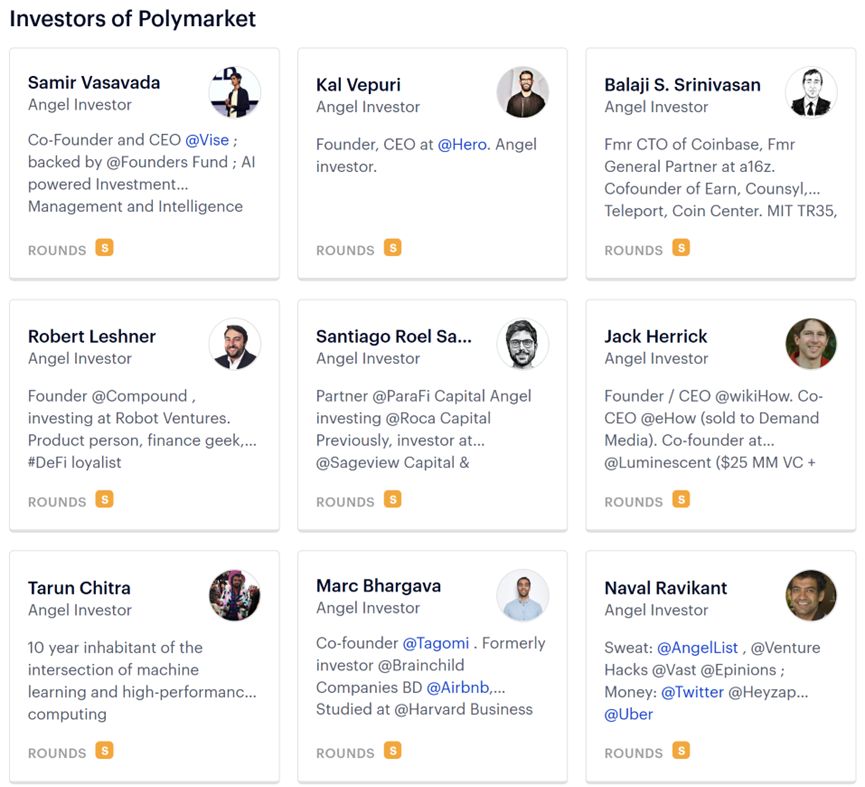This screenshot has height=787, width=865.
Task: Open Tarun Chitra's profile name
Action: [79, 588]
